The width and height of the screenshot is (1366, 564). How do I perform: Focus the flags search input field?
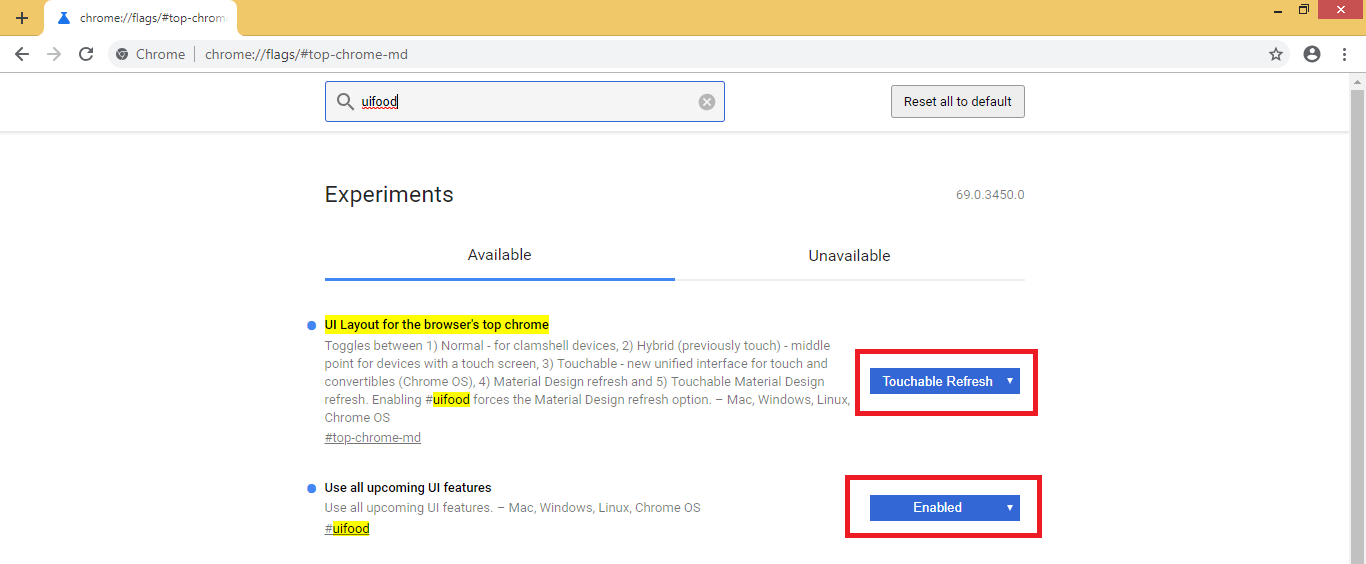[x=525, y=102]
